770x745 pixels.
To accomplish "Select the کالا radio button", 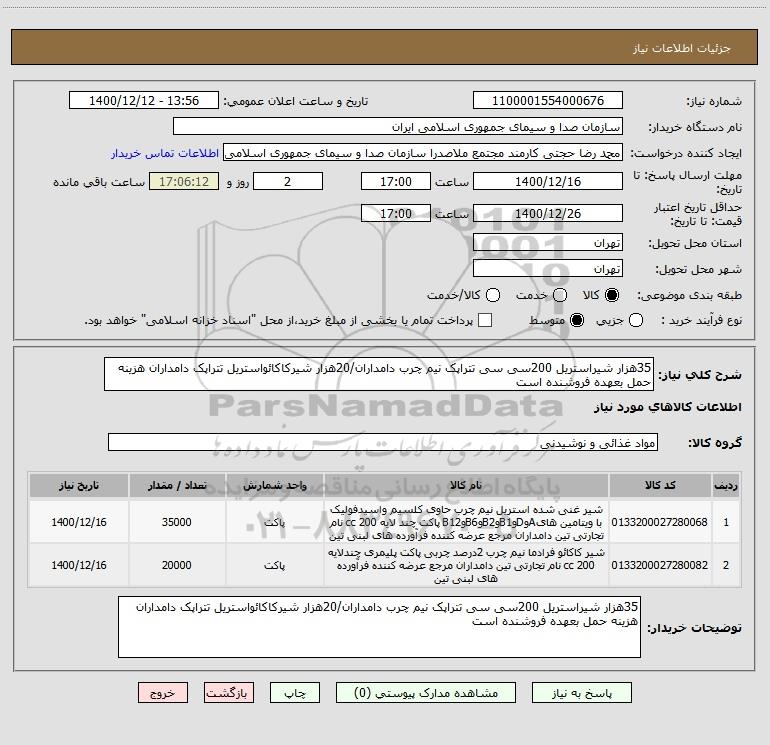I will [612, 295].
